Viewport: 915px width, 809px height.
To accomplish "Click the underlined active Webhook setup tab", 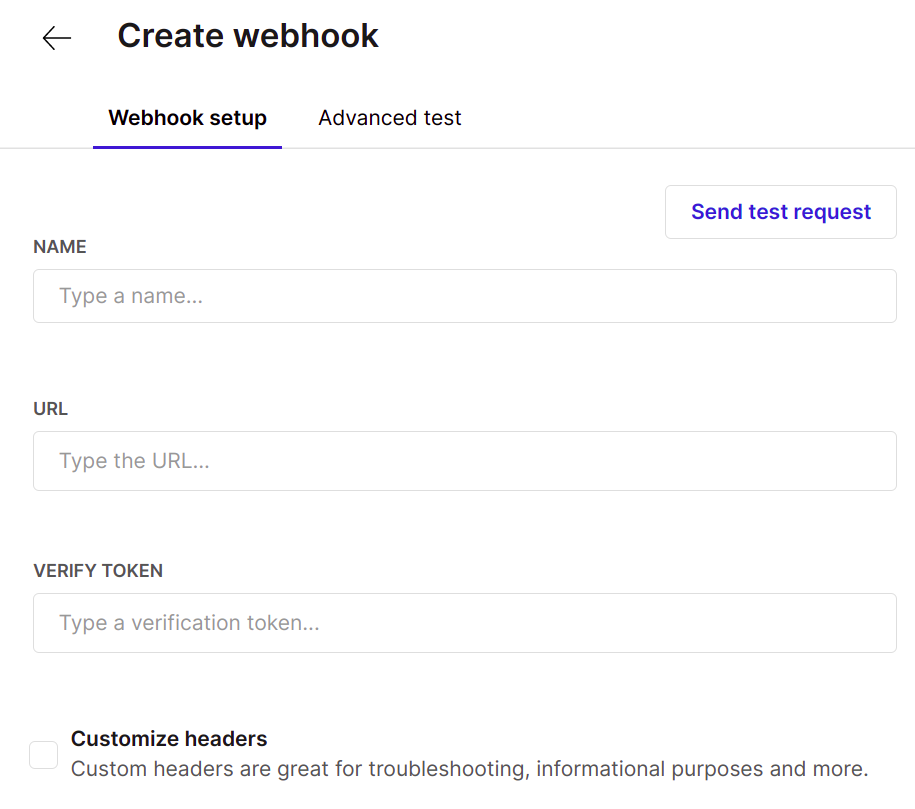I will pyautogui.click(x=187, y=118).
